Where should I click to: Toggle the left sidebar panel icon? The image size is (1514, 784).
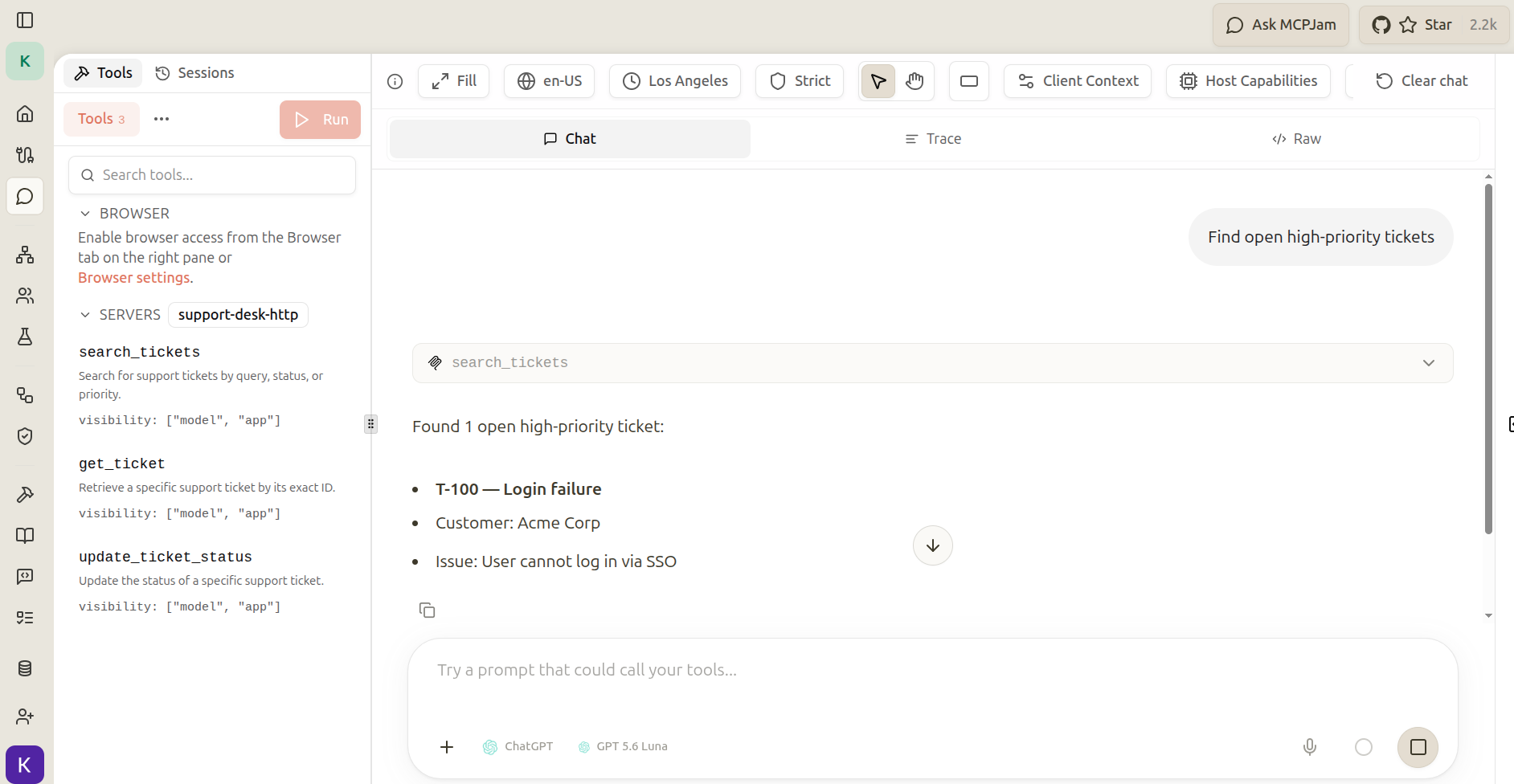point(25,20)
